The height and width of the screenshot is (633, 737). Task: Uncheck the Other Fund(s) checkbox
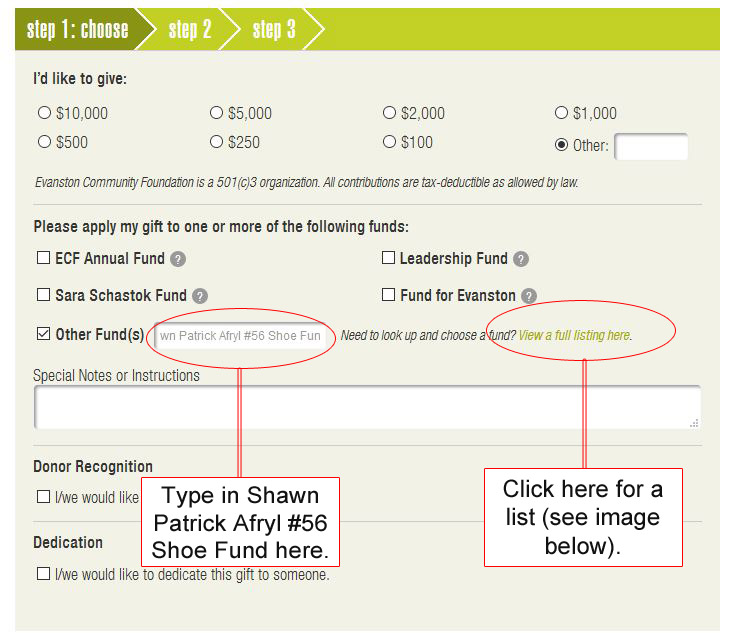[x=44, y=334]
